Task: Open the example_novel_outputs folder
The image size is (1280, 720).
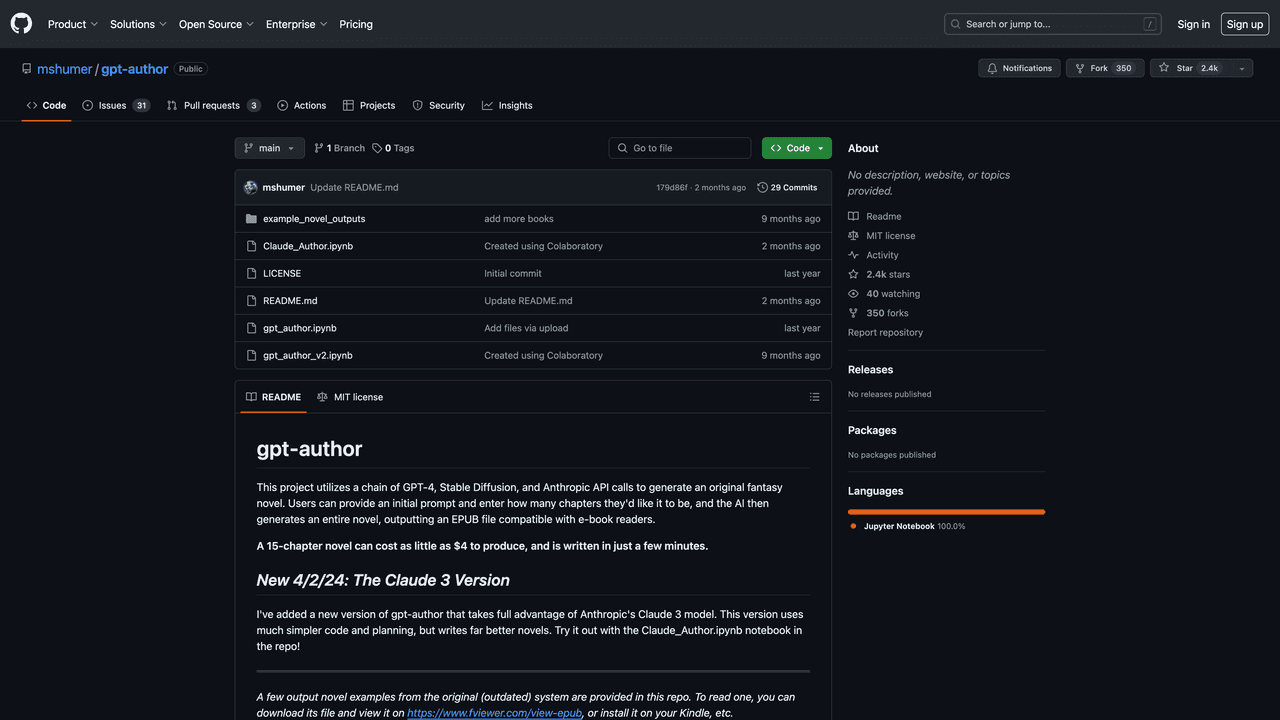Action: click(x=314, y=219)
